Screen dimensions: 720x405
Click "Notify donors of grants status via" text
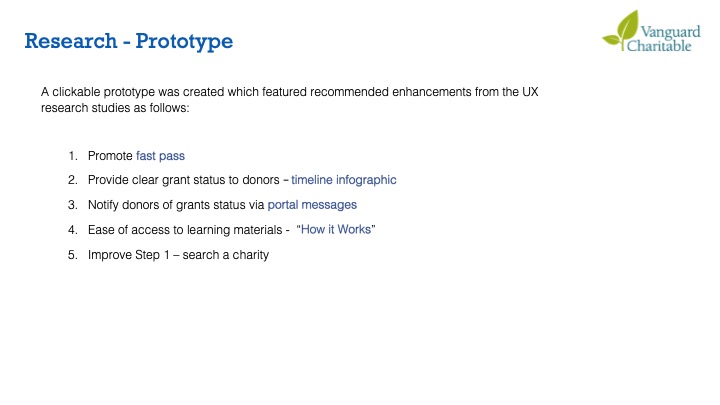point(175,205)
